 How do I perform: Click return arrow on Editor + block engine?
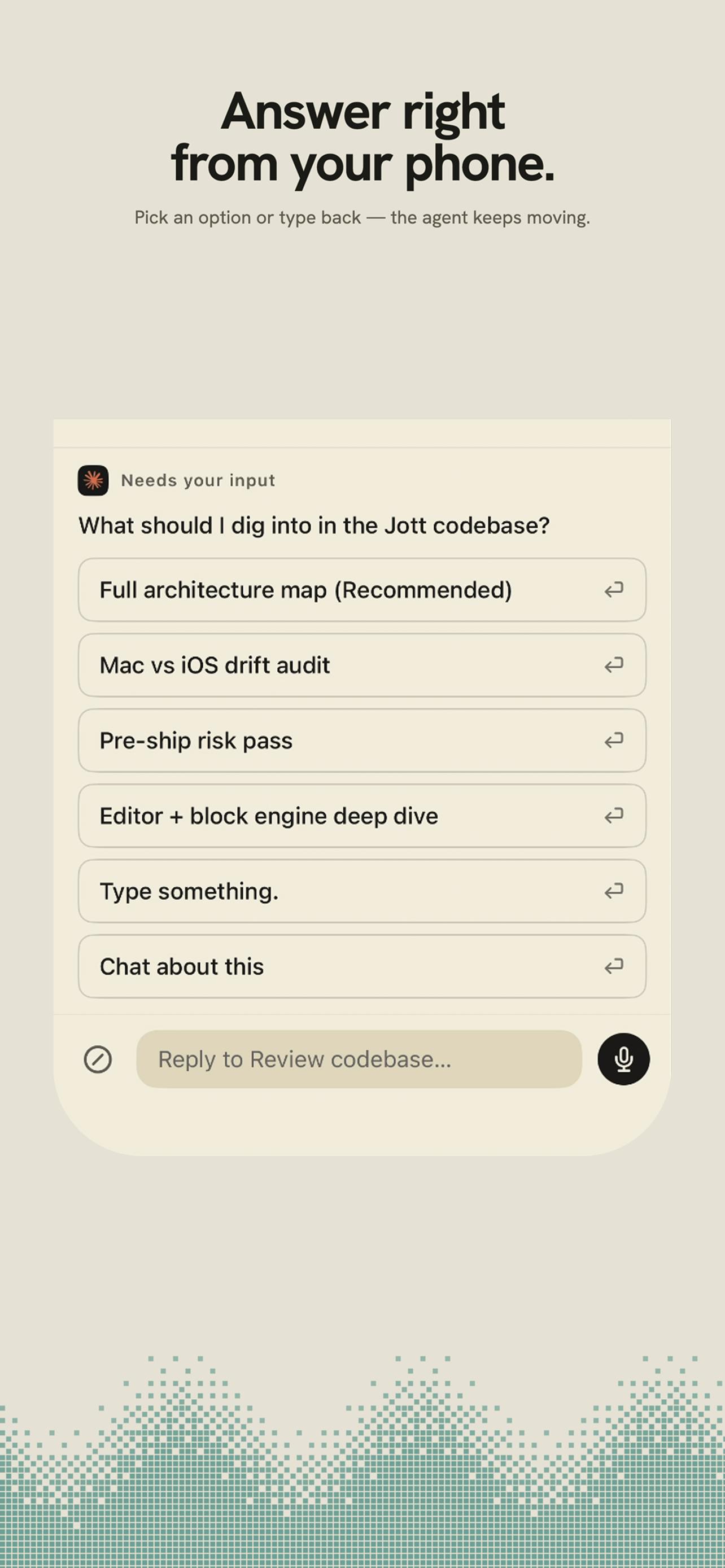(614, 816)
